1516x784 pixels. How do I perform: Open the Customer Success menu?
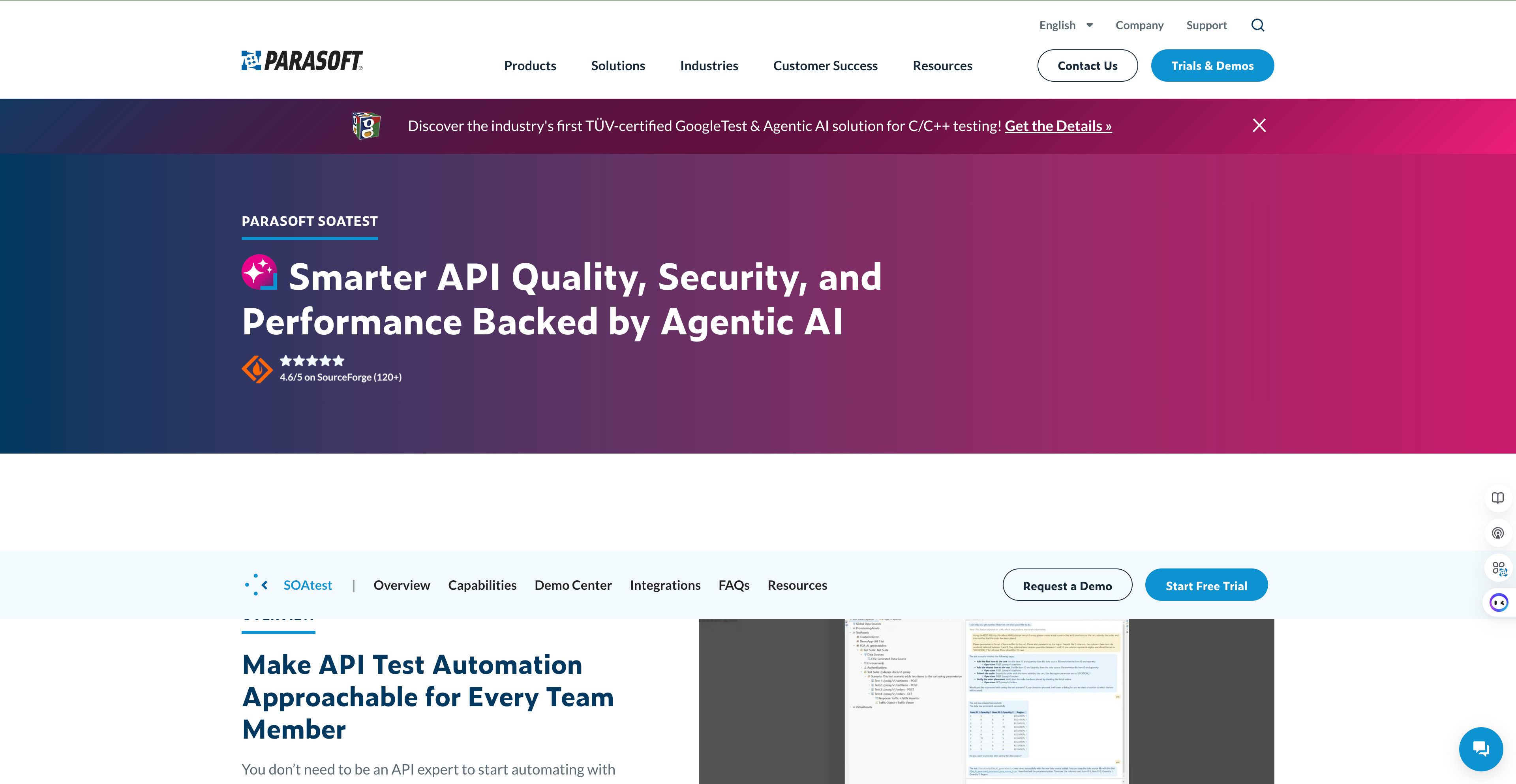(x=825, y=66)
